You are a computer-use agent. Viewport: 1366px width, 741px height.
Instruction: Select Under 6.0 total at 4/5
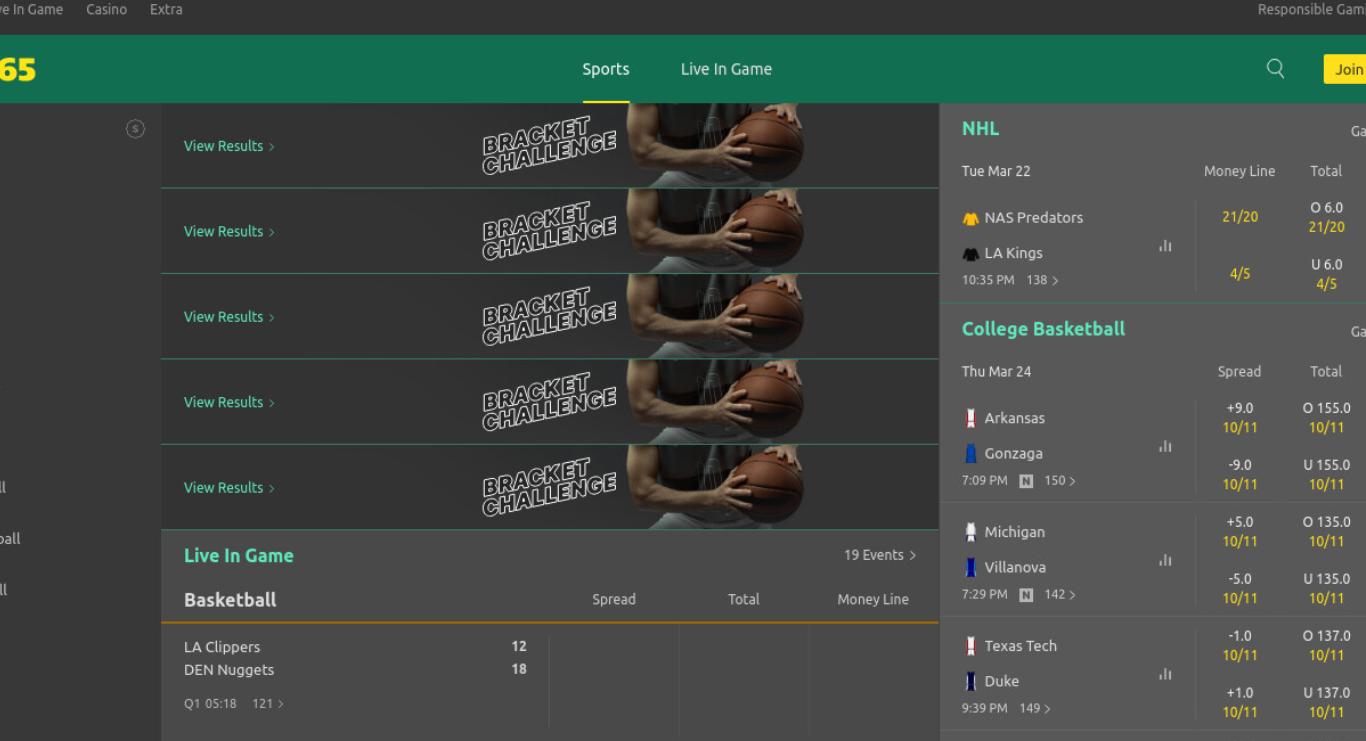1326,274
